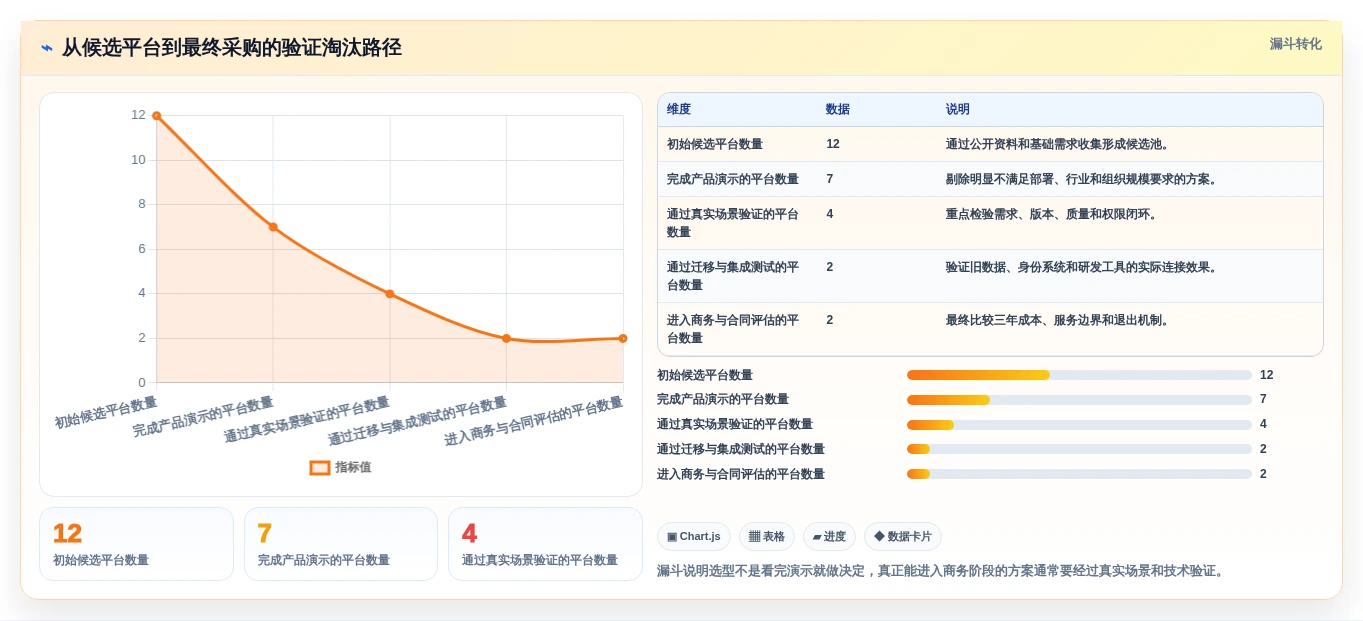Click the chart data point at value 4

390,294
